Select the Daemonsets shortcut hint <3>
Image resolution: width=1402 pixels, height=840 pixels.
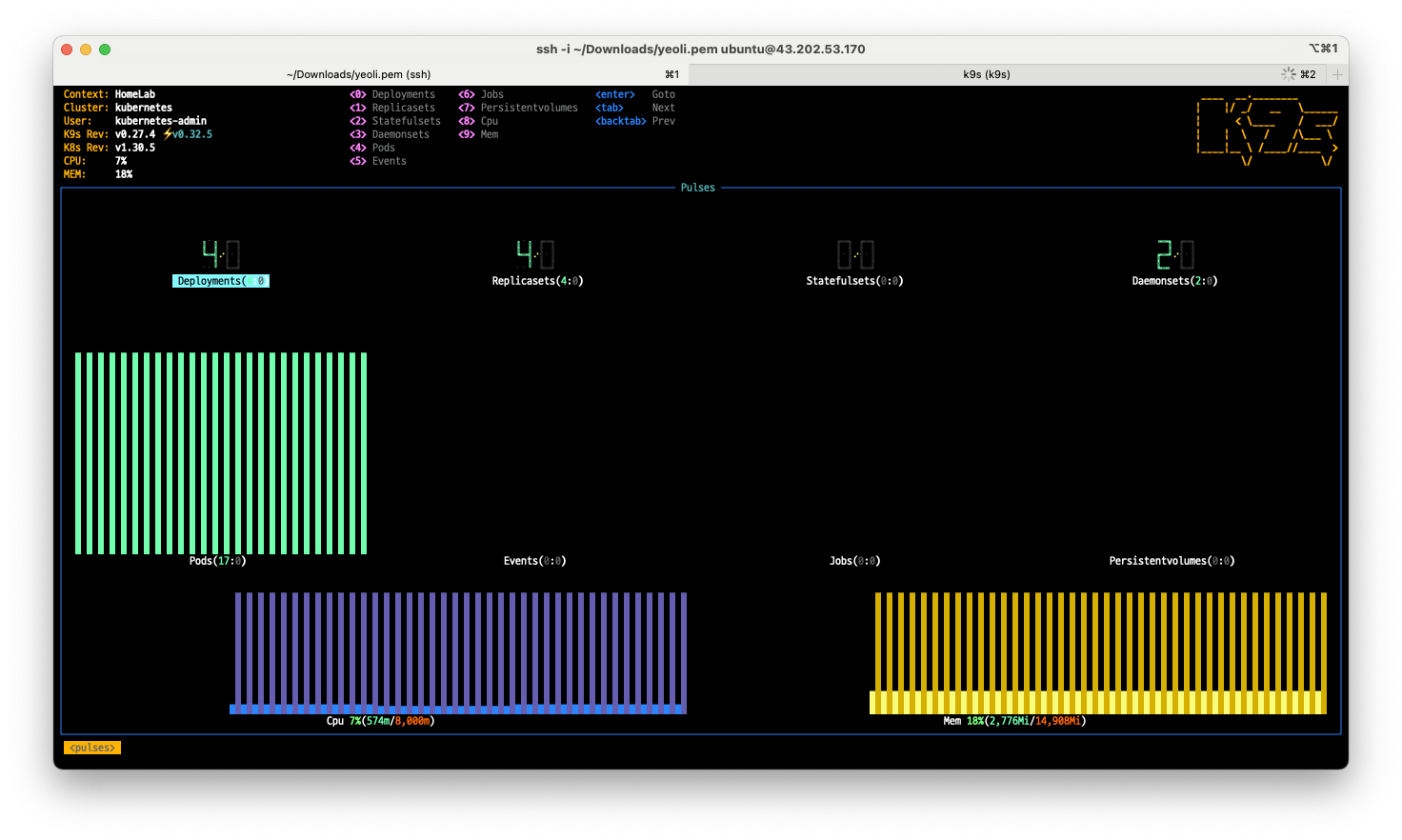coord(390,134)
